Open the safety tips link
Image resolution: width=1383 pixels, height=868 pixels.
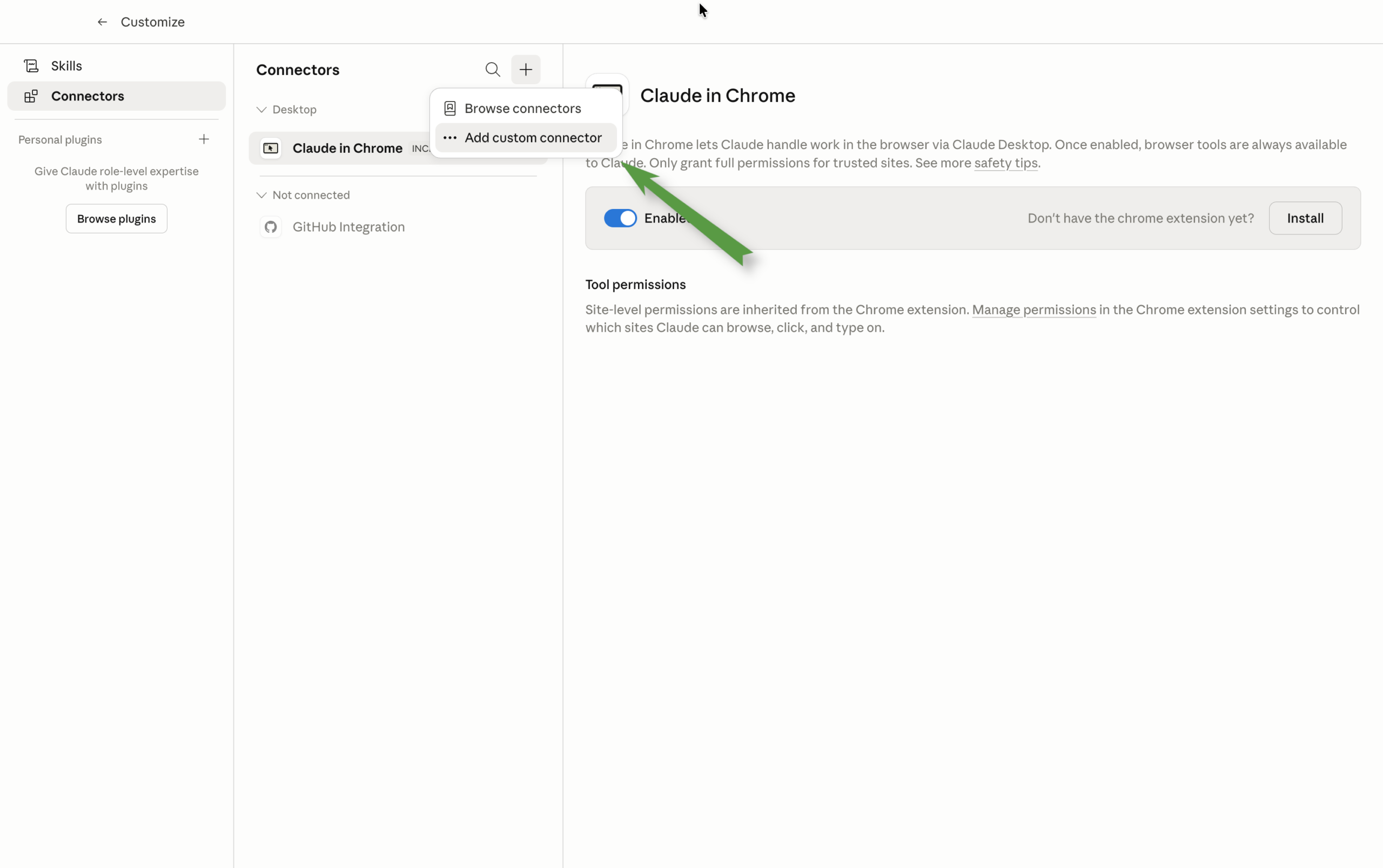point(1006,163)
